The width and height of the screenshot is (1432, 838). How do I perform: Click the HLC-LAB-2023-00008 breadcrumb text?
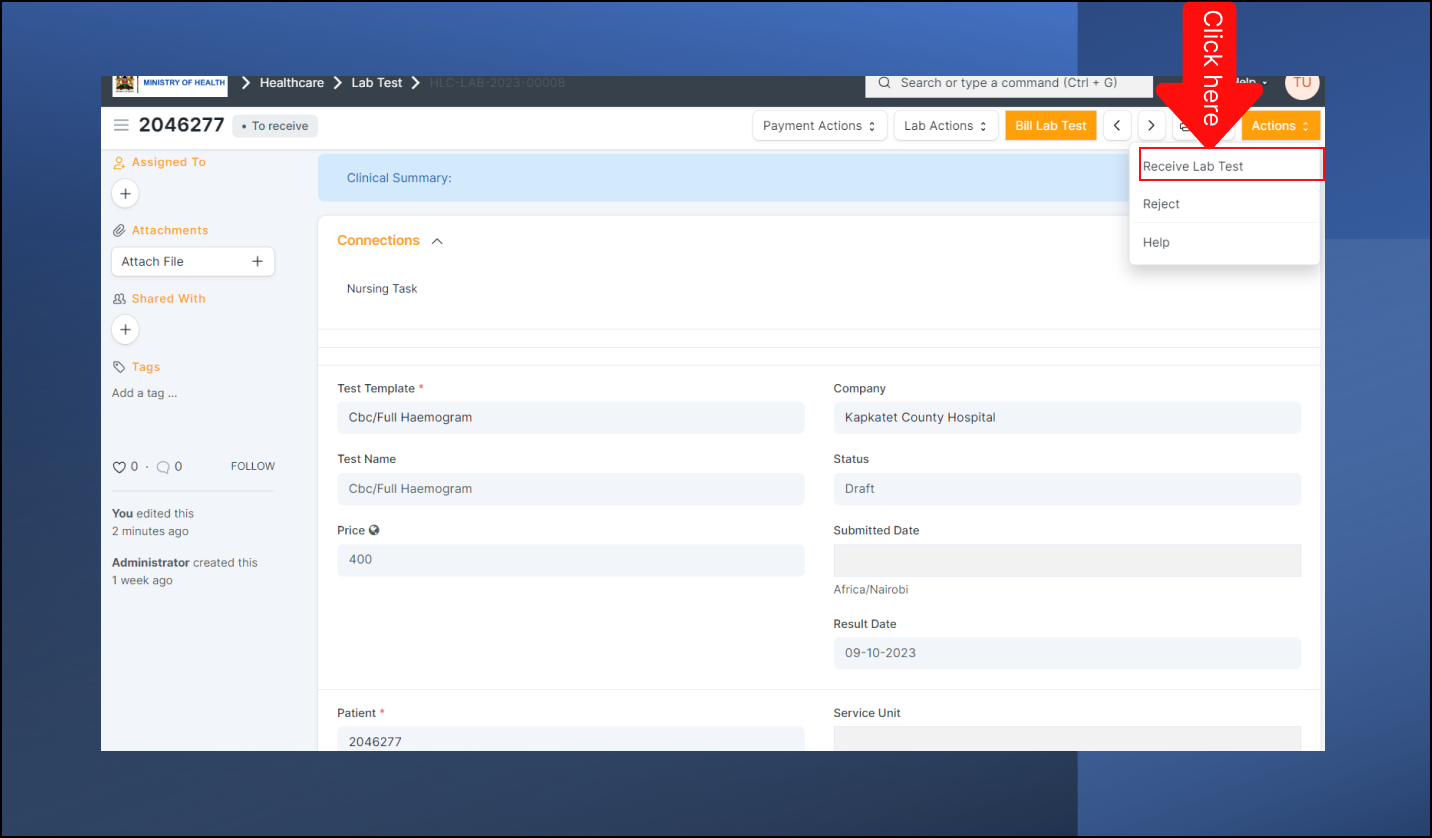pos(497,83)
